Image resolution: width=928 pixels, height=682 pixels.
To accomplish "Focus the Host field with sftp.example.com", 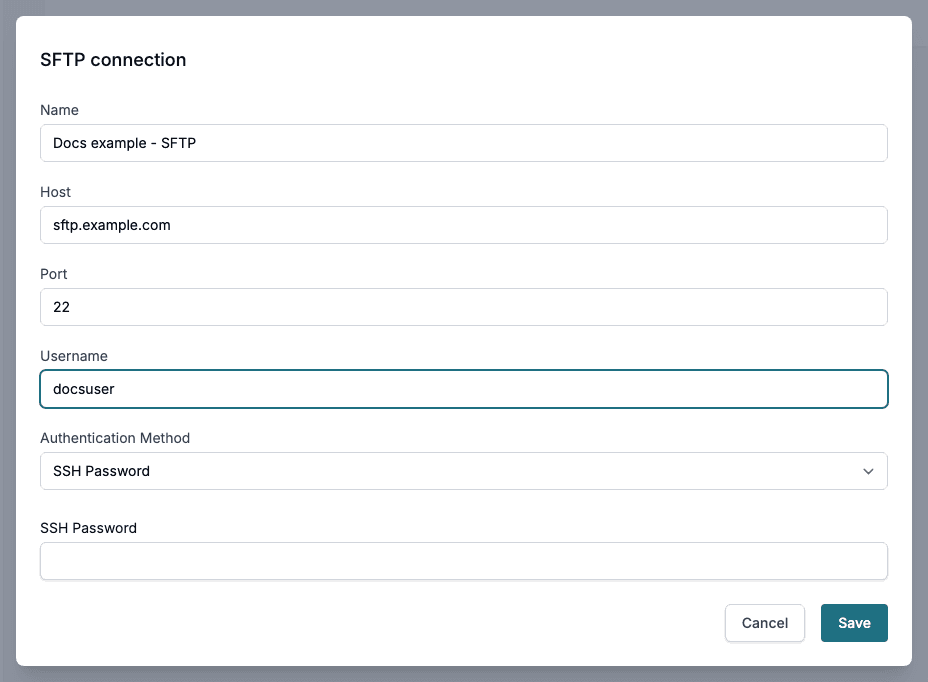I will coord(463,225).
